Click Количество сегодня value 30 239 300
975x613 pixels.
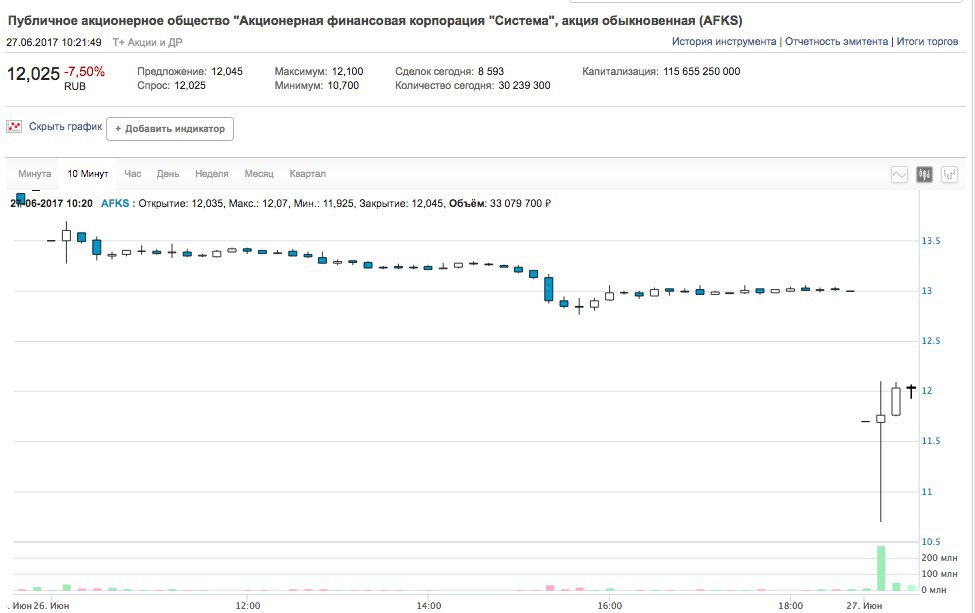click(x=524, y=86)
